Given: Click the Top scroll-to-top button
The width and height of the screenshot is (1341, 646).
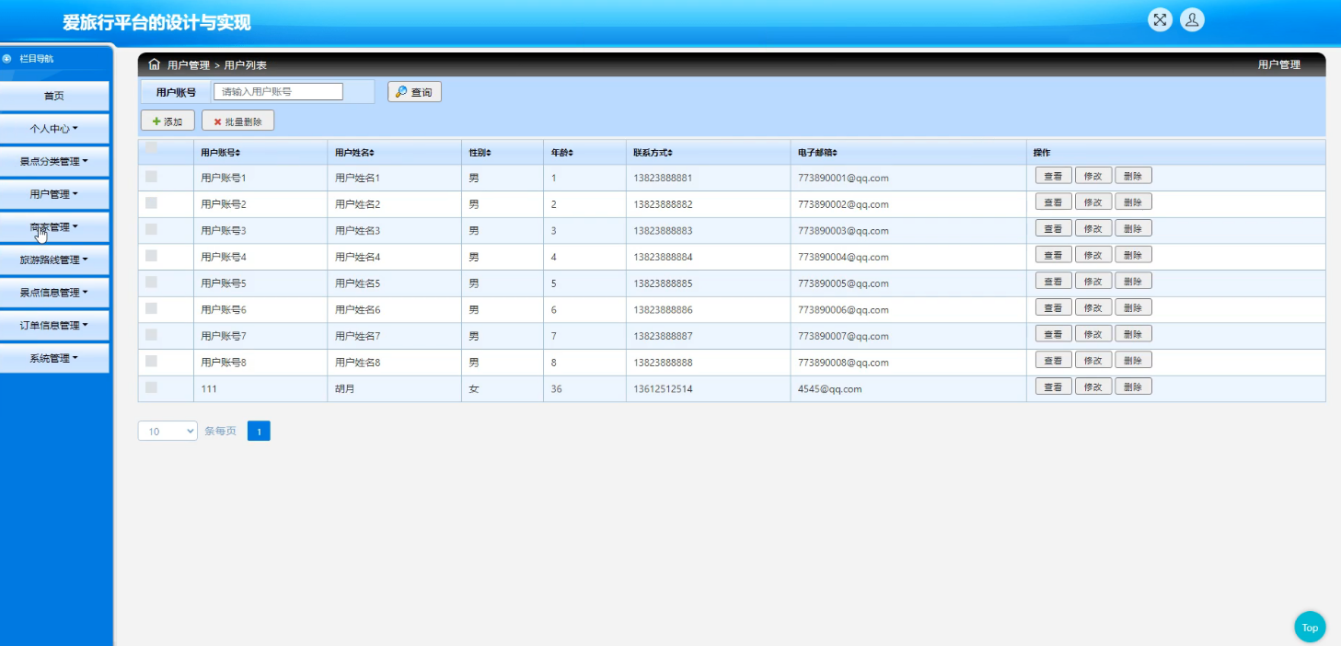Looking at the screenshot, I should [x=1310, y=627].
